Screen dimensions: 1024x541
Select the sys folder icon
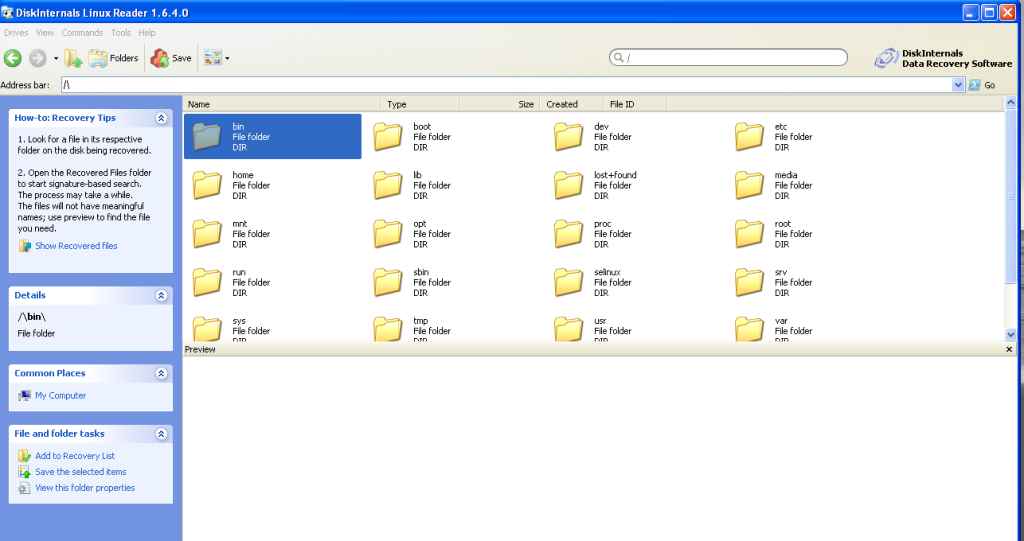pyautogui.click(x=207, y=329)
